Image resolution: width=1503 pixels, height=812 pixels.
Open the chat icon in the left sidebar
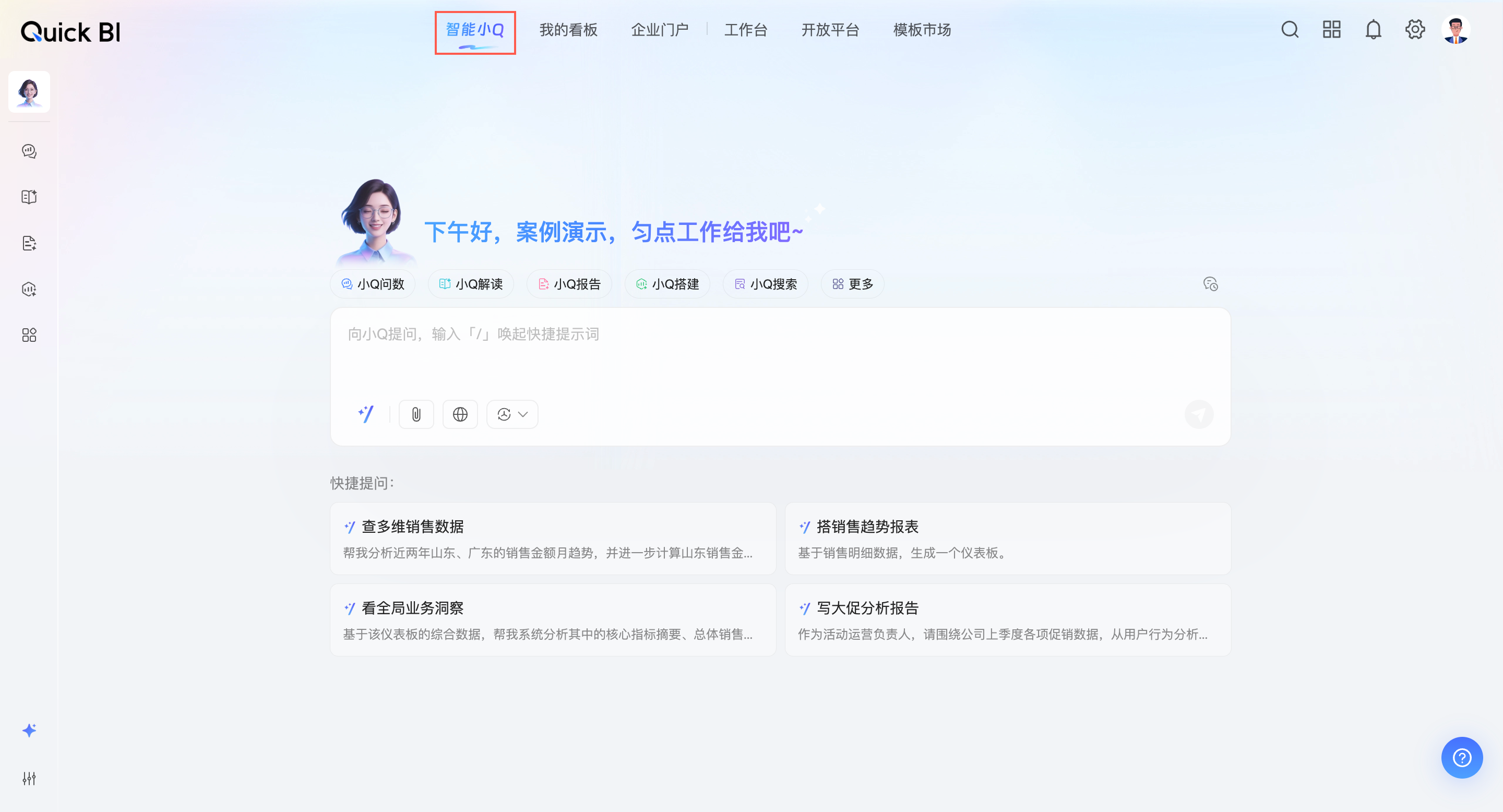[29, 151]
